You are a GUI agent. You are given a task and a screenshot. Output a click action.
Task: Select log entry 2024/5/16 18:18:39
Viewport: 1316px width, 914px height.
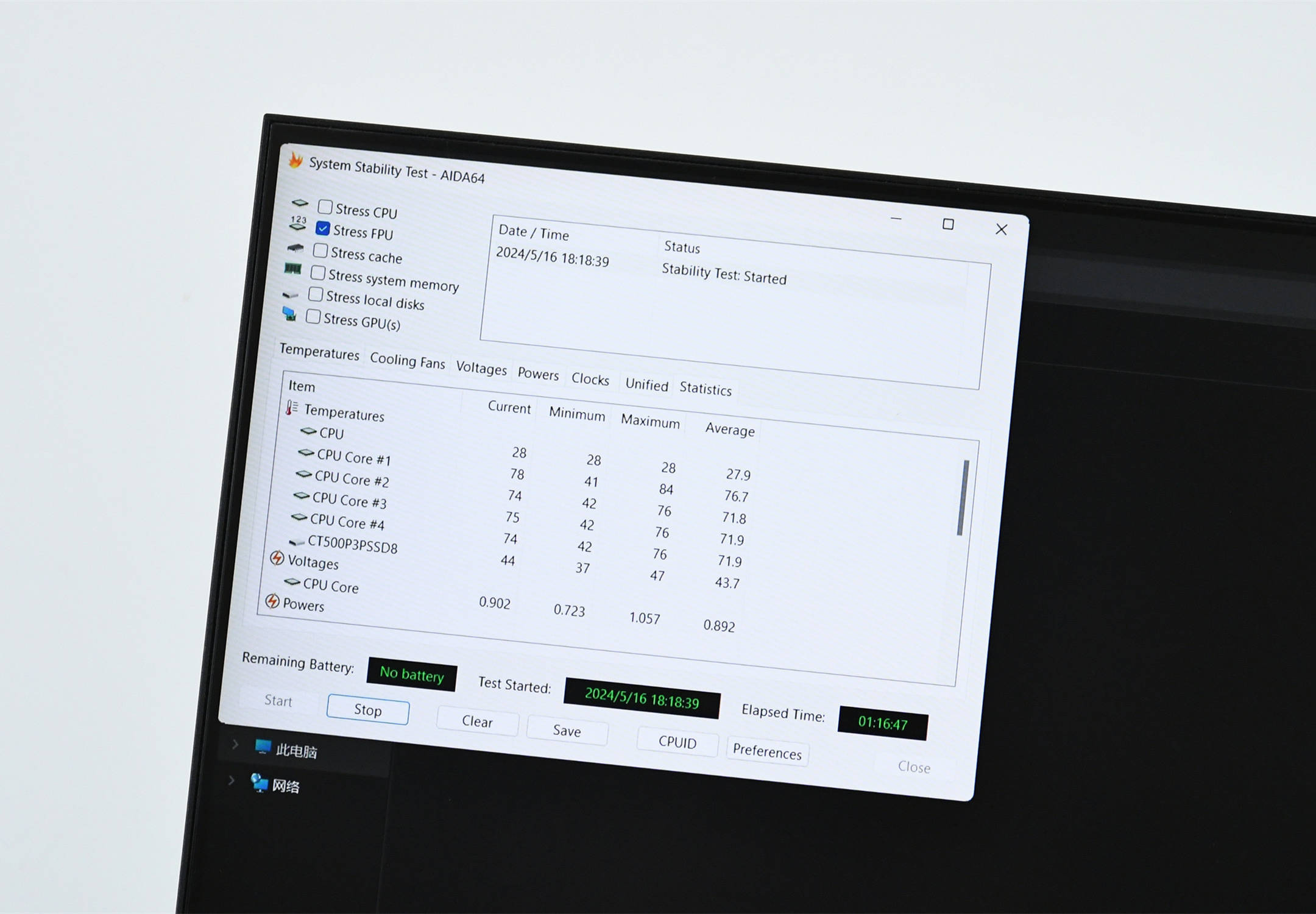(x=552, y=257)
